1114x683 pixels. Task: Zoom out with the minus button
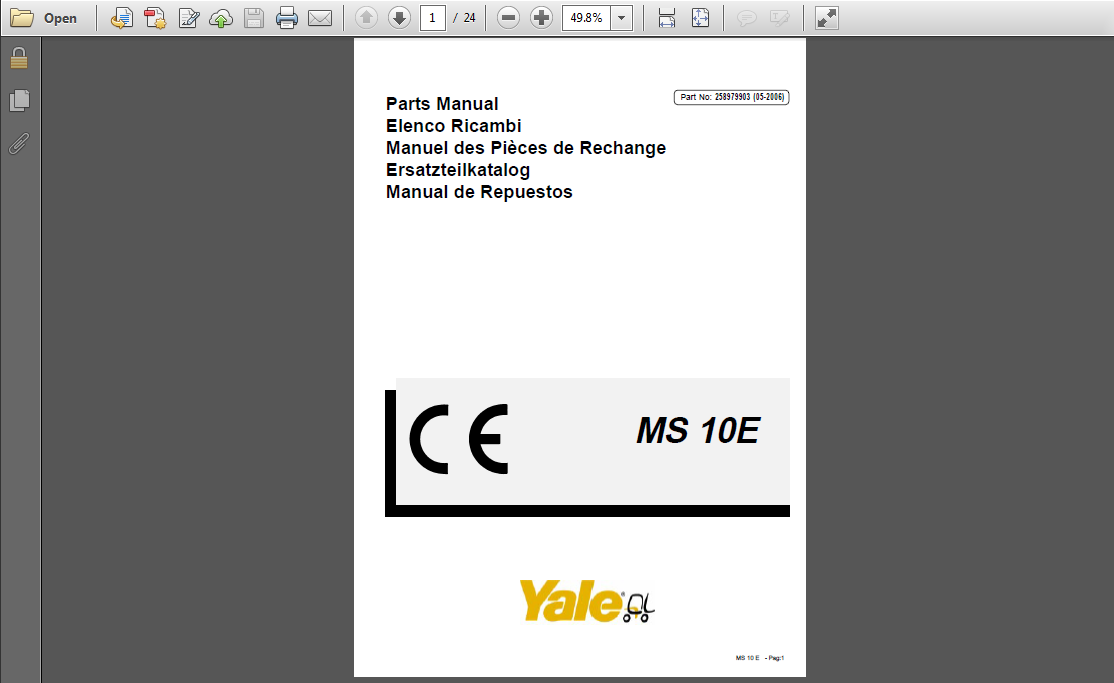(508, 18)
